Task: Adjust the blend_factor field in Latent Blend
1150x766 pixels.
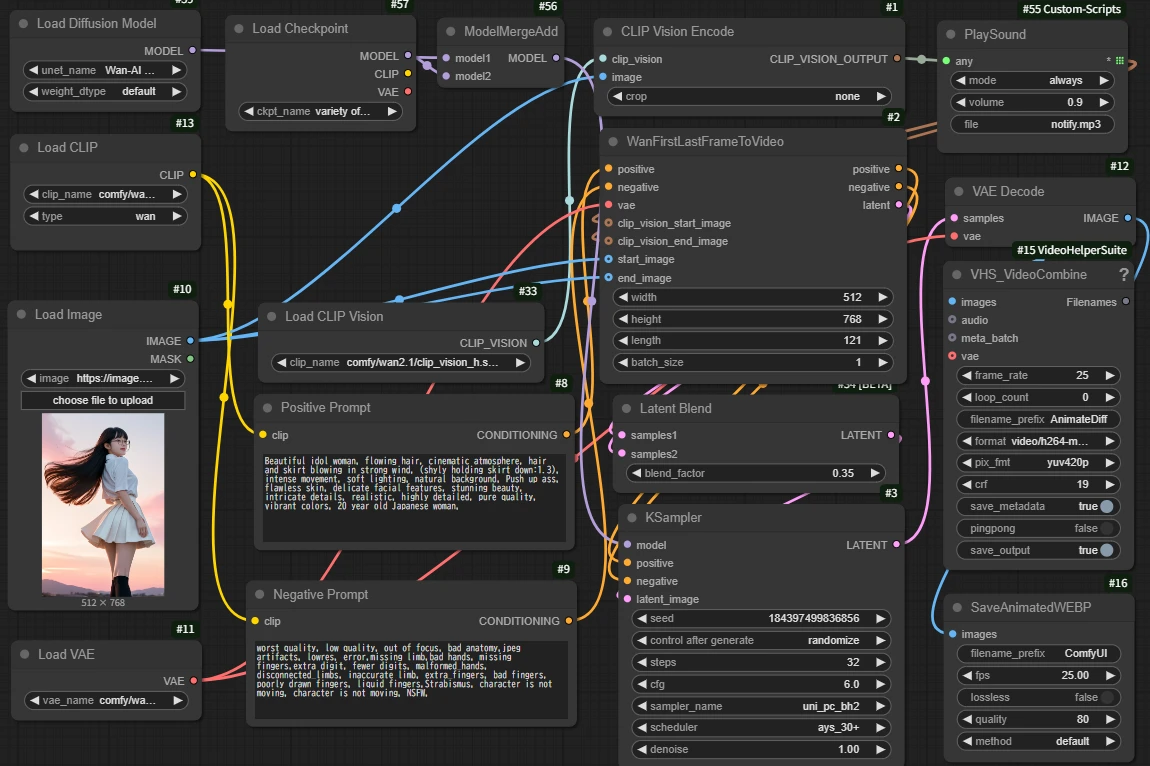Action: pyautogui.click(x=755, y=473)
